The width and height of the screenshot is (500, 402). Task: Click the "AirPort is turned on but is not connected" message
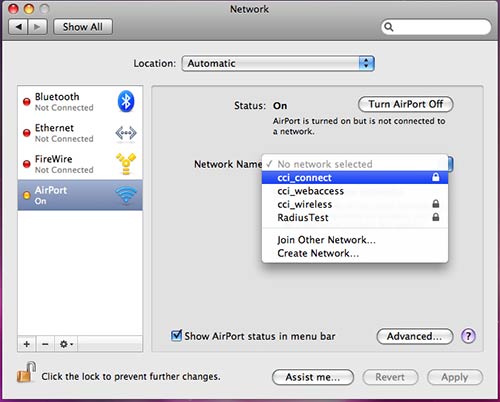click(359, 126)
